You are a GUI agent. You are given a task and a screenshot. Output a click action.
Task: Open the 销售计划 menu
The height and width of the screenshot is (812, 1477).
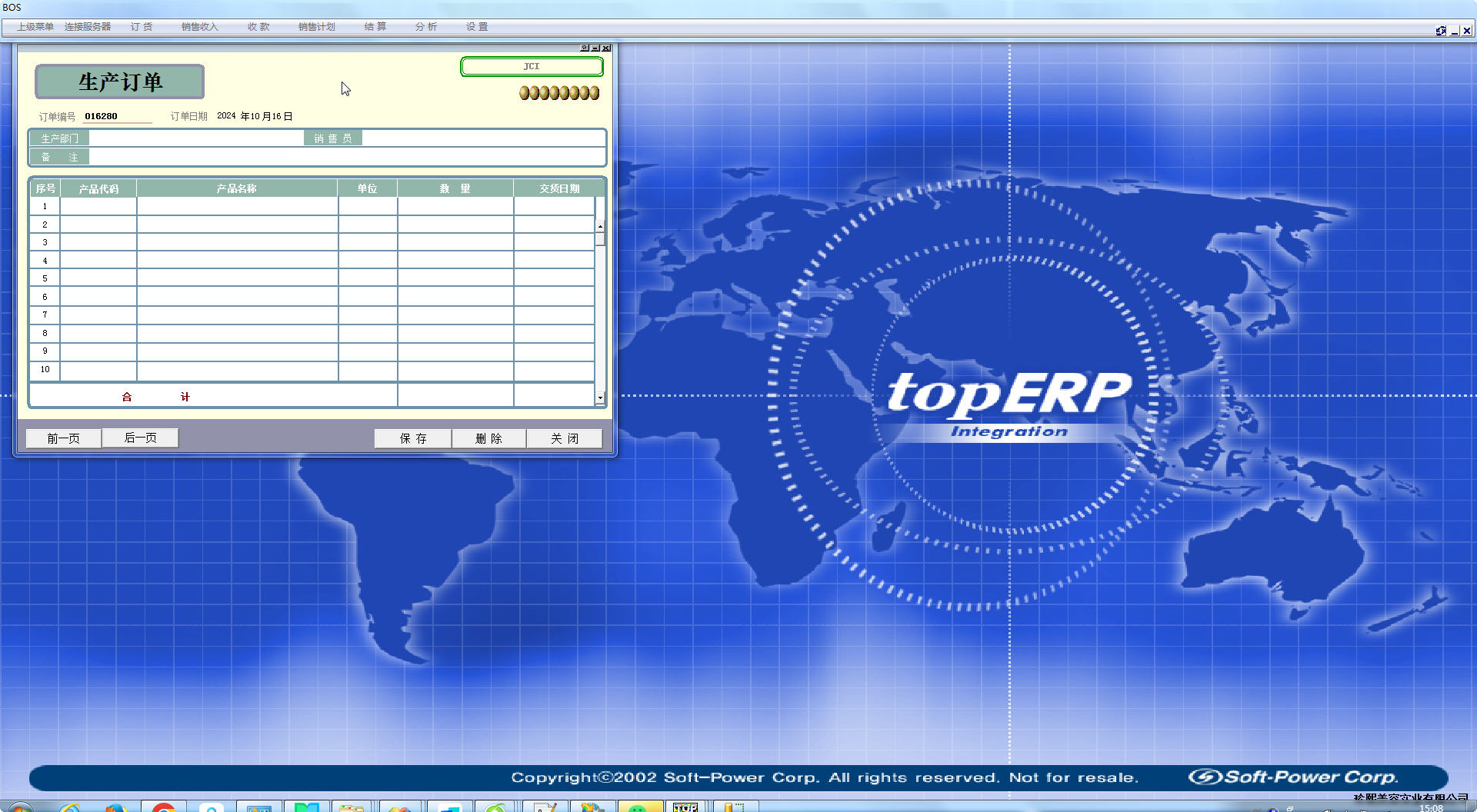pos(316,27)
